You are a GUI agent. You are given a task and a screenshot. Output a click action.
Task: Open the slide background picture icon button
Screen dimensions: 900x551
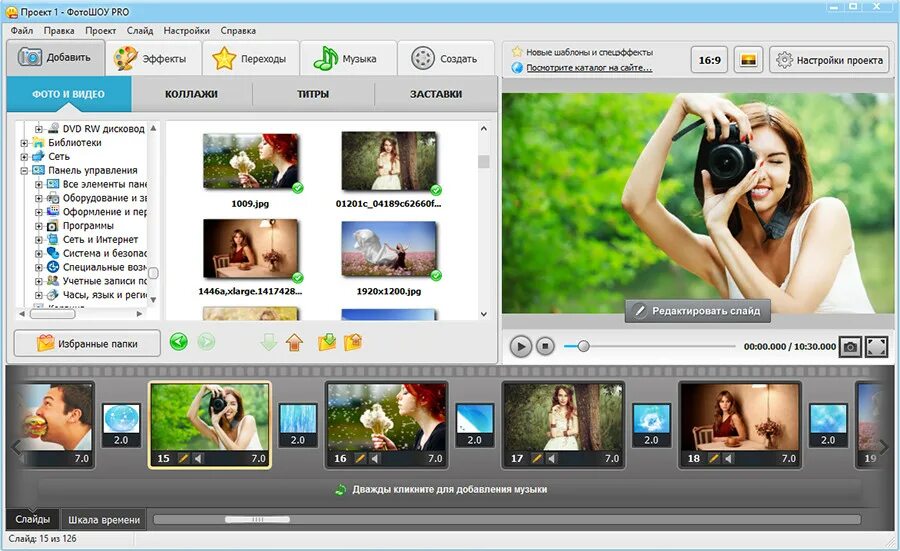point(748,60)
